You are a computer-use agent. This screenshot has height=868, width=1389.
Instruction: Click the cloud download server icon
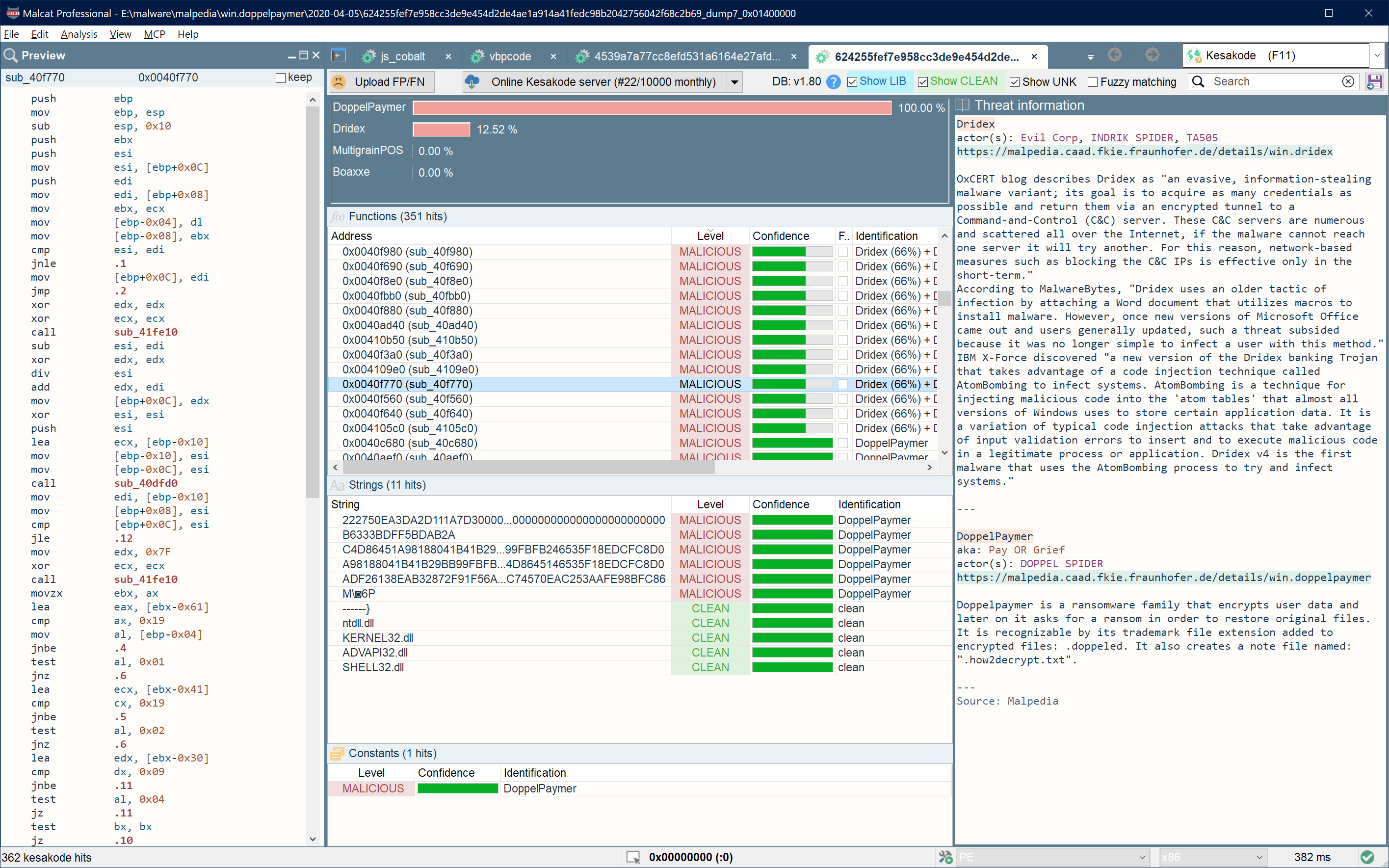click(472, 81)
